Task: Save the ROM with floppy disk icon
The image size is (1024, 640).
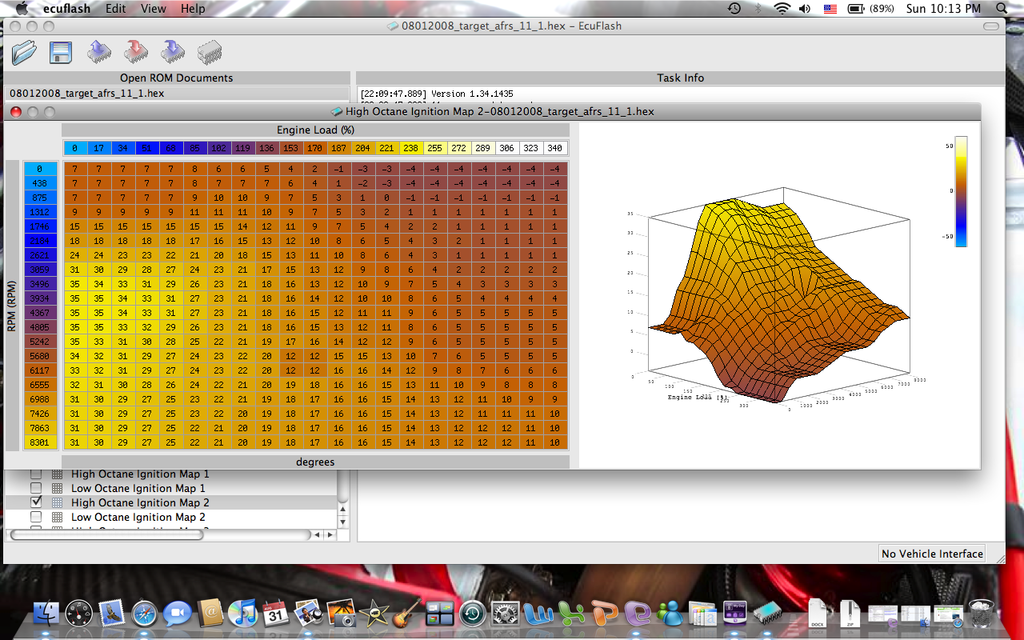Action: tap(60, 52)
